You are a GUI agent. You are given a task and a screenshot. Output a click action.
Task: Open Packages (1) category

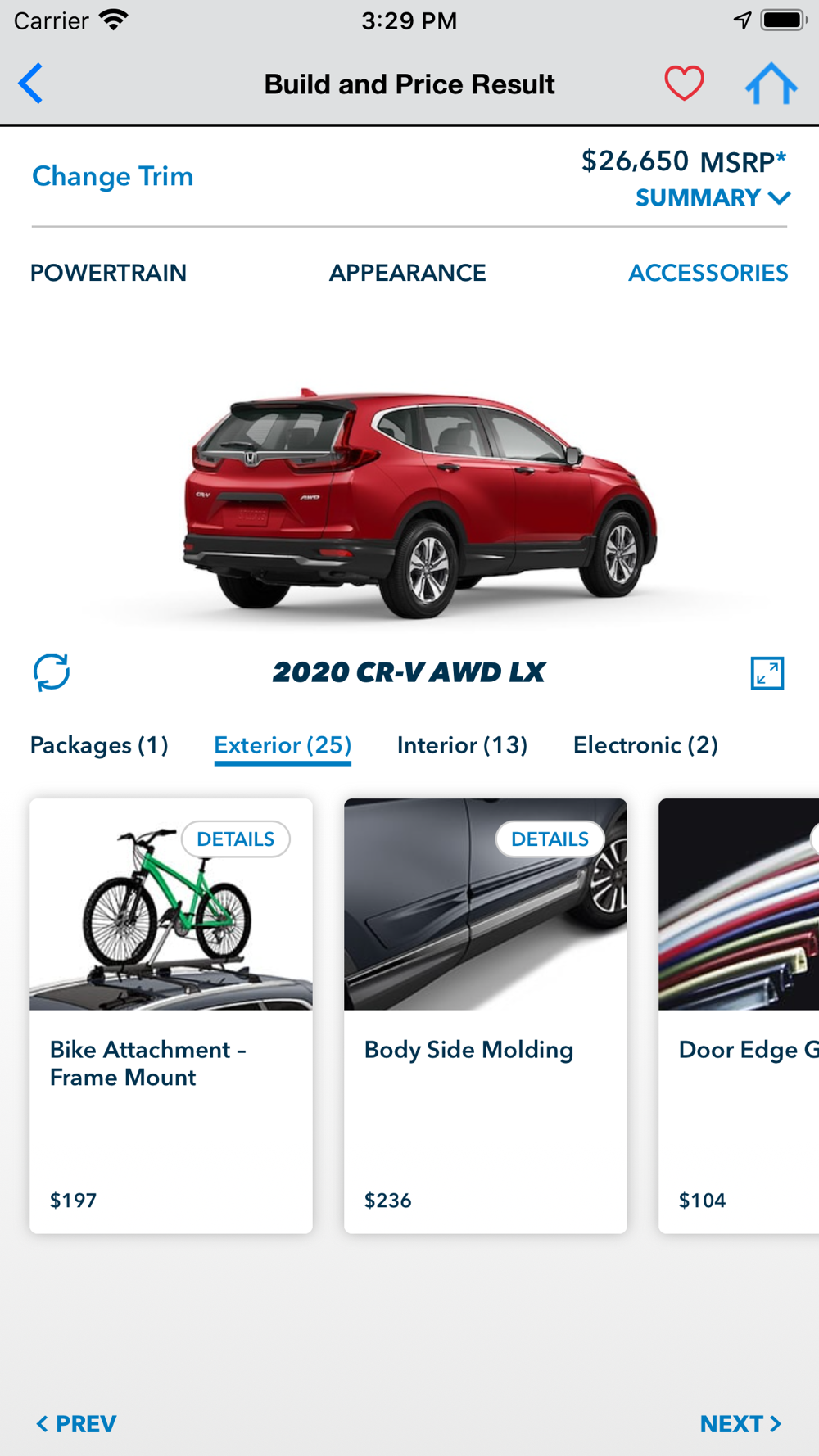tap(99, 745)
